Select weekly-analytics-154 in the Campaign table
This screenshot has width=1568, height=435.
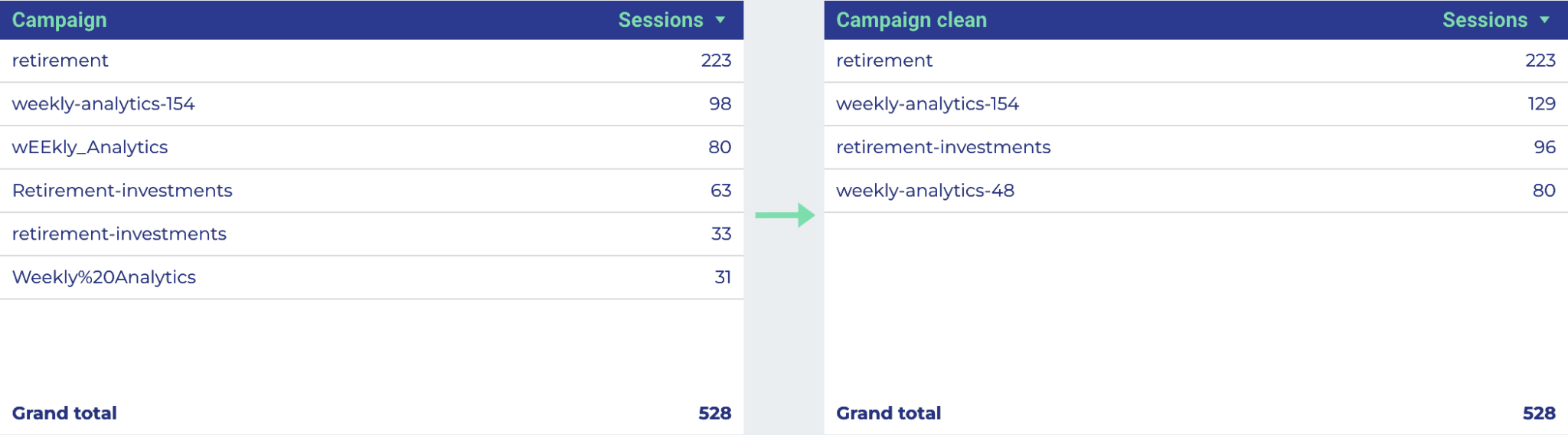point(371,104)
